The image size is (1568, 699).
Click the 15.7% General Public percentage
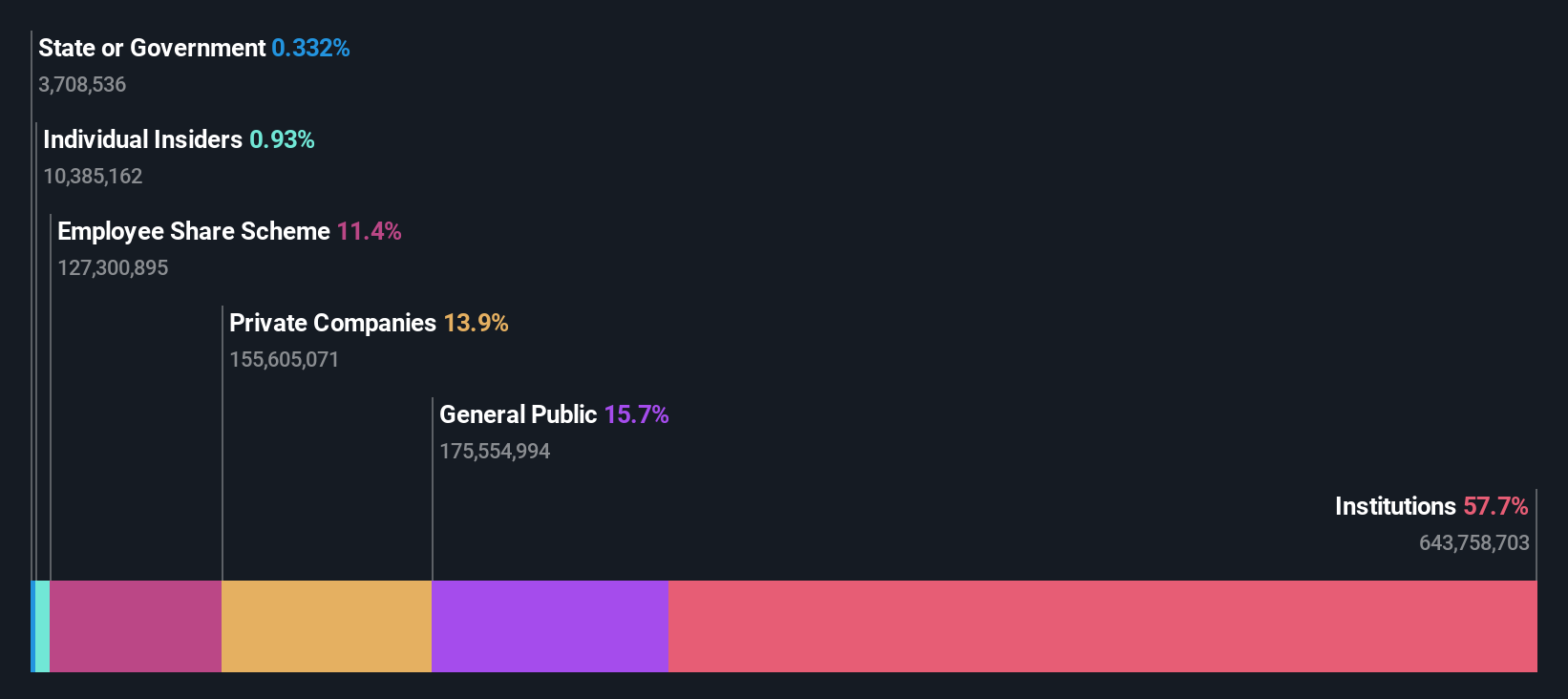tap(636, 414)
